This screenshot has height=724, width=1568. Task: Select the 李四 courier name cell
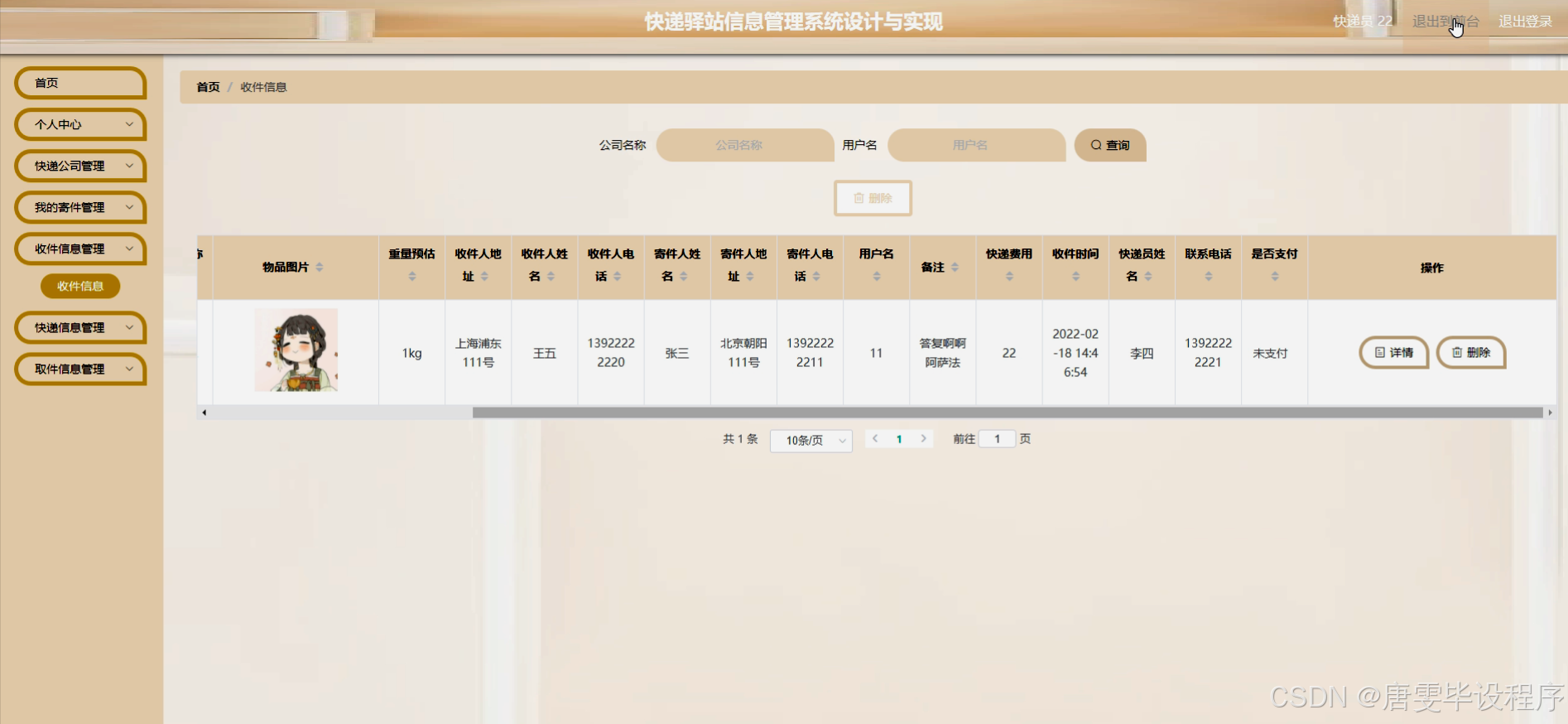[1142, 353]
